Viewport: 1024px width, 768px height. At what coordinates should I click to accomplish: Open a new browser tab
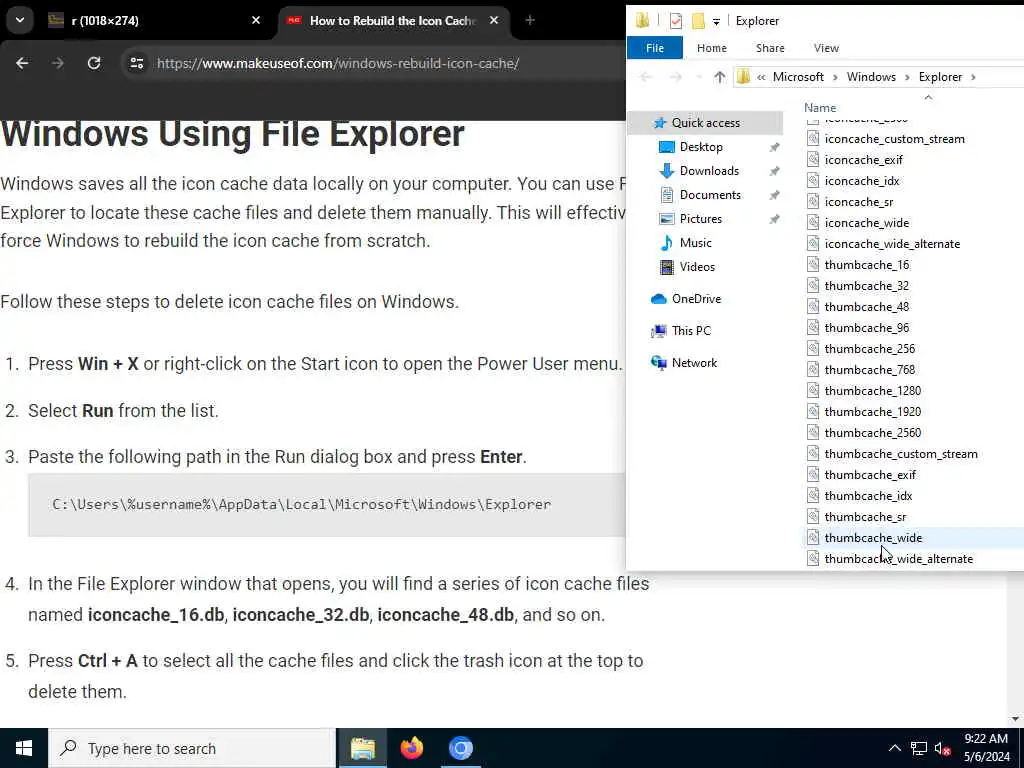tap(530, 20)
